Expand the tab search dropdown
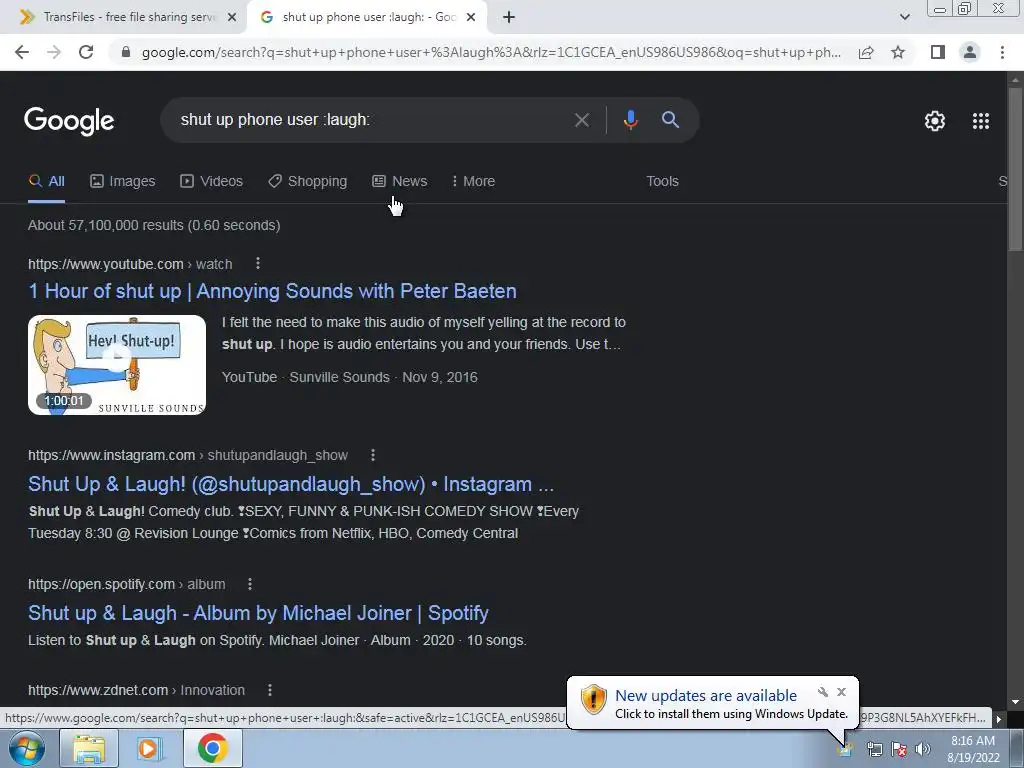Viewport: 1024px width, 768px height. point(904,18)
